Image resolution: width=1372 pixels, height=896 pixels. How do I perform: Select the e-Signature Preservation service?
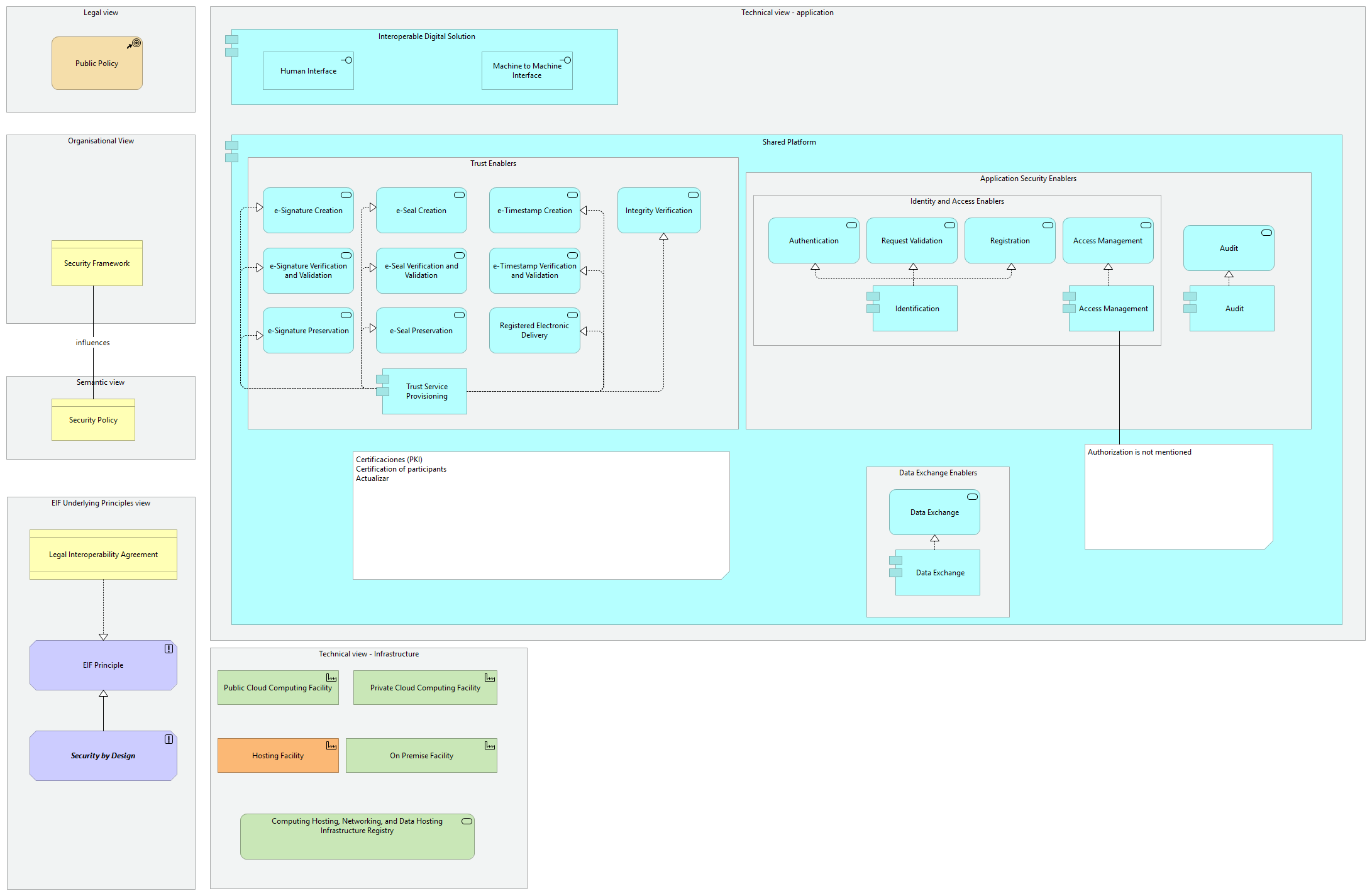point(308,330)
